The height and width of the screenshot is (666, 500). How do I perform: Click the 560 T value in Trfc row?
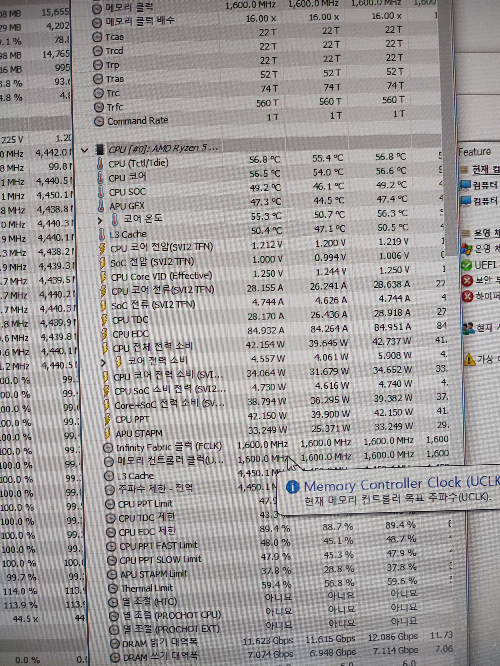pos(267,103)
